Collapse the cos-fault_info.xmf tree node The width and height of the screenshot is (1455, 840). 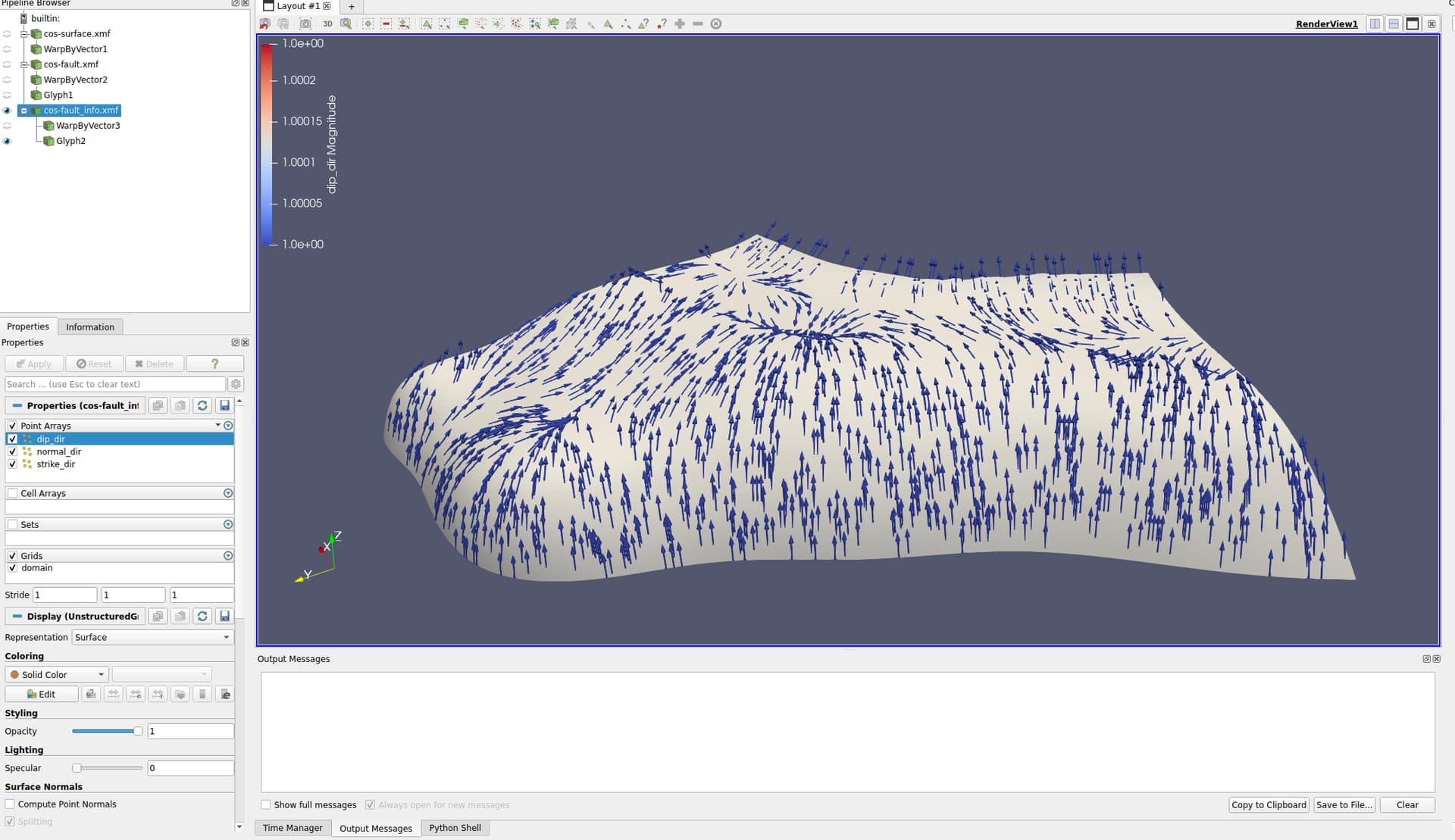pos(23,111)
